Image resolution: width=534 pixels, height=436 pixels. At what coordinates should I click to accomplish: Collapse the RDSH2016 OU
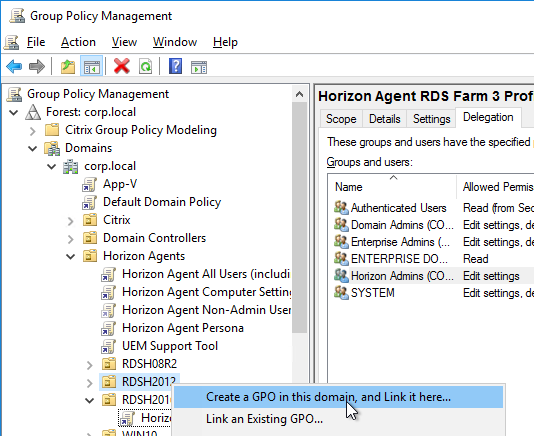click(x=90, y=401)
